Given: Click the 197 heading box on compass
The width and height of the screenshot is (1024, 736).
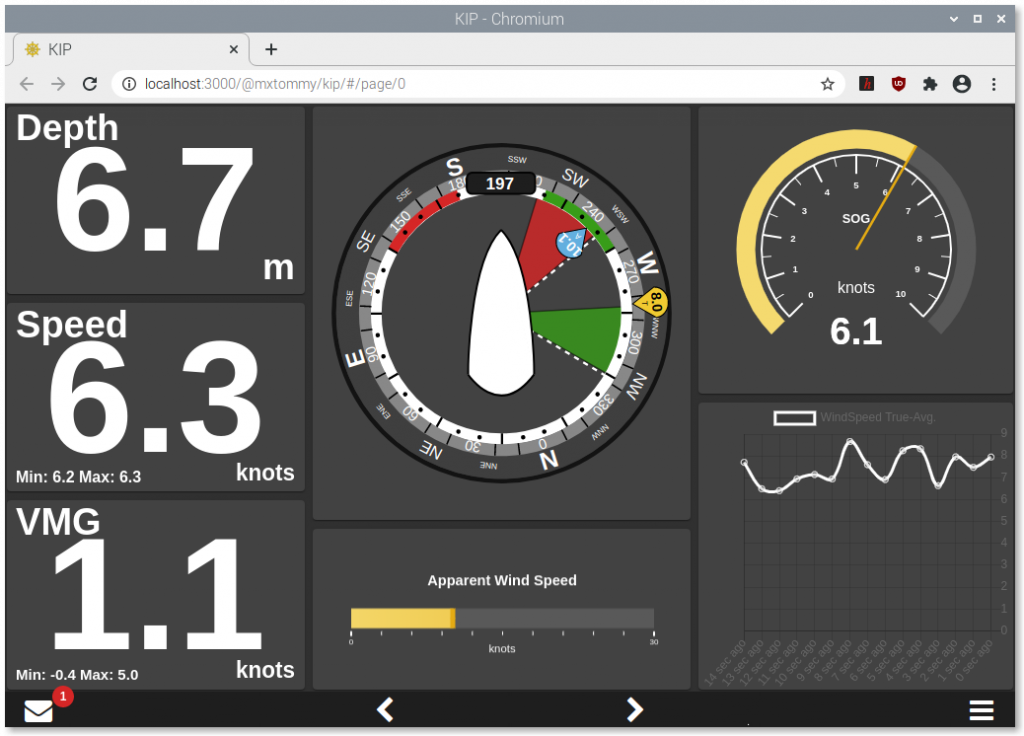Looking at the screenshot, I should (500, 183).
